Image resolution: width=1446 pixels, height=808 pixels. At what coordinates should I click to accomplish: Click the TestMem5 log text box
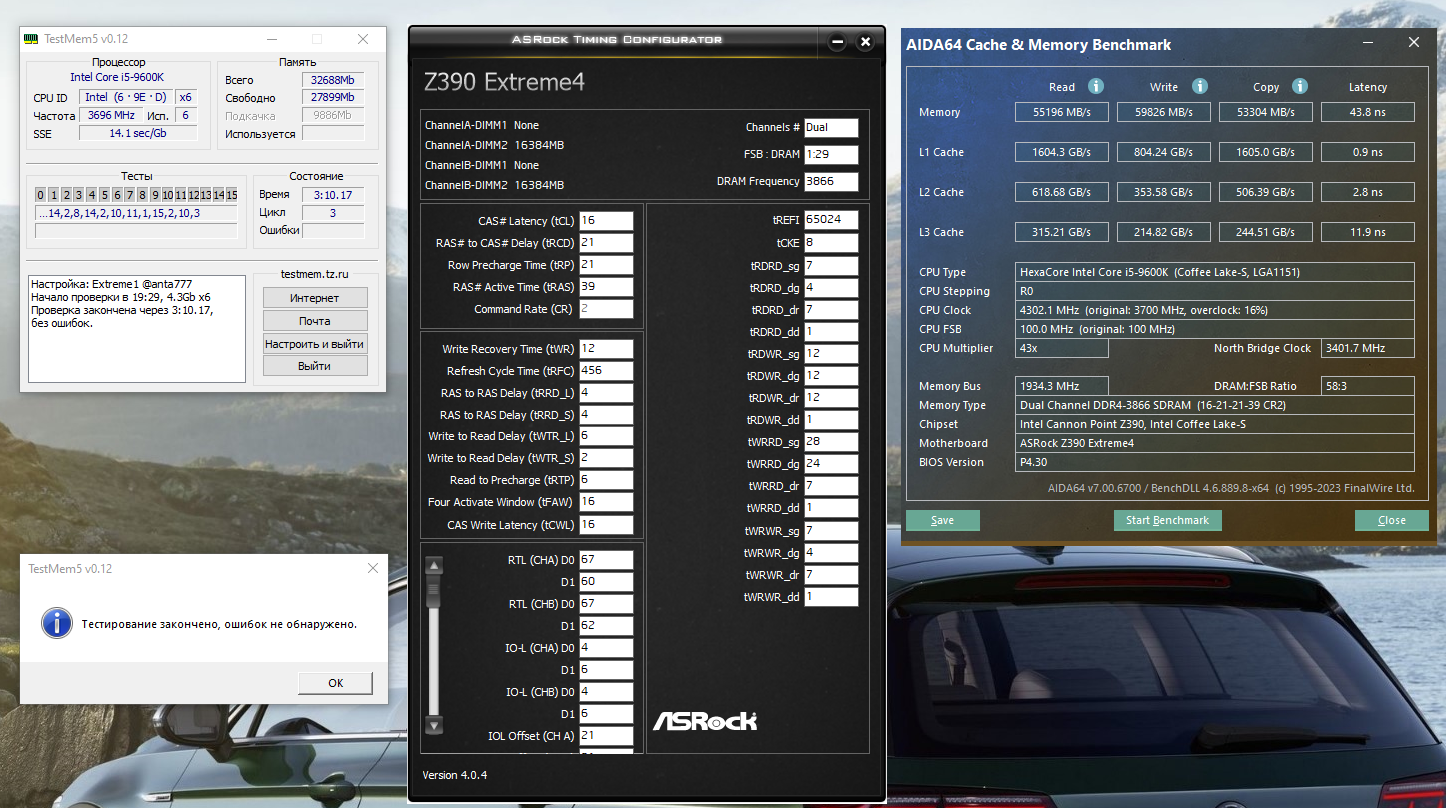click(x=136, y=329)
